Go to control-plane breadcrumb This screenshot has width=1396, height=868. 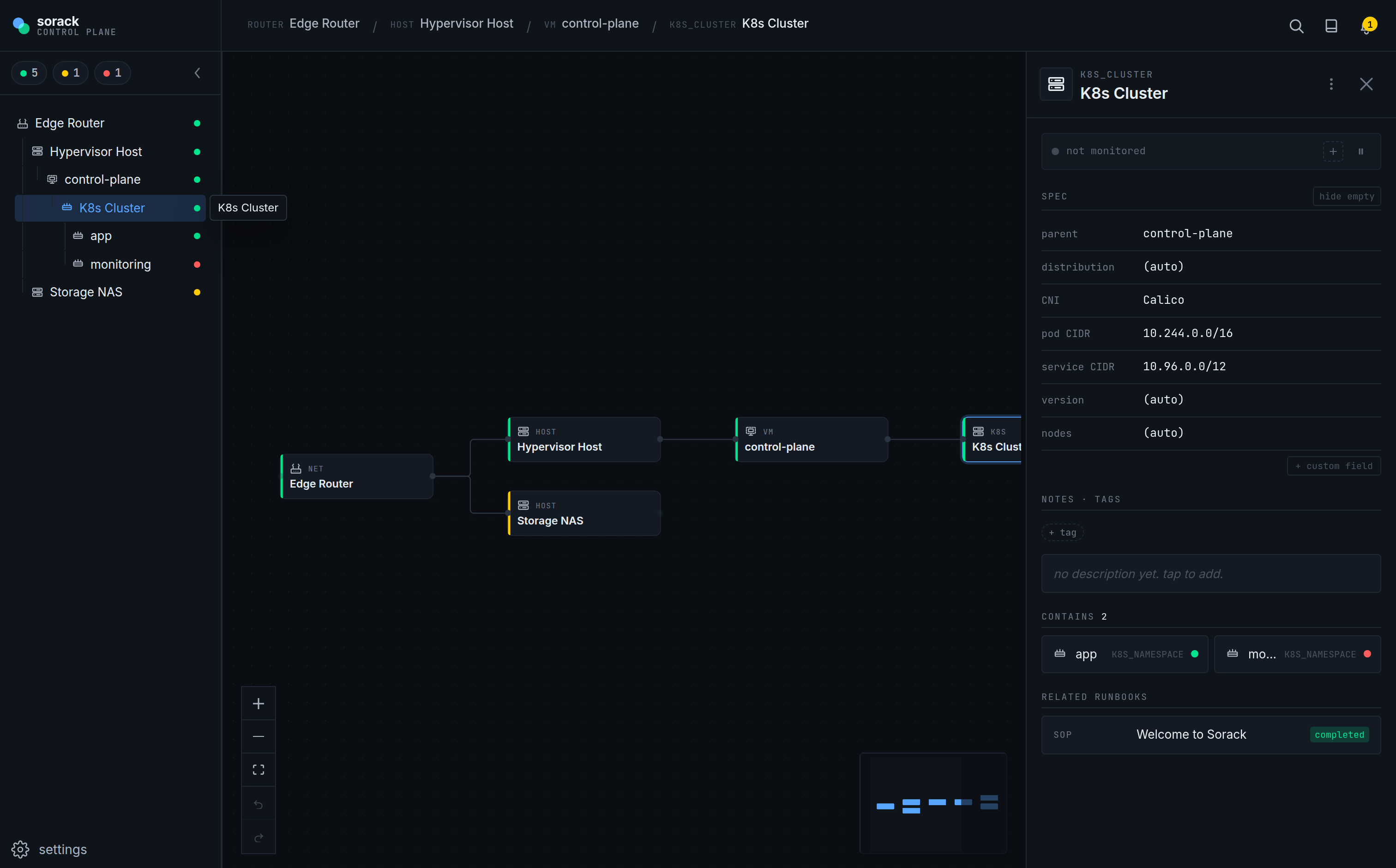tap(600, 24)
